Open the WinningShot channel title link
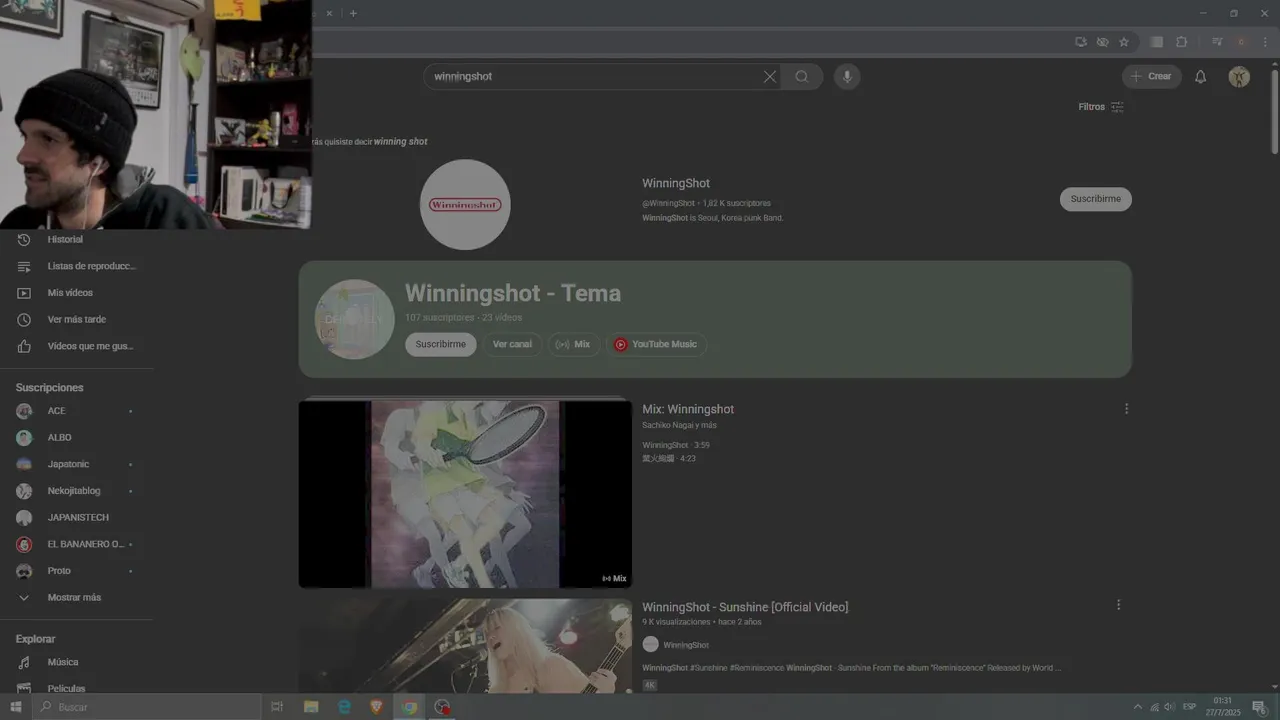The image size is (1280, 720). [676, 183]
